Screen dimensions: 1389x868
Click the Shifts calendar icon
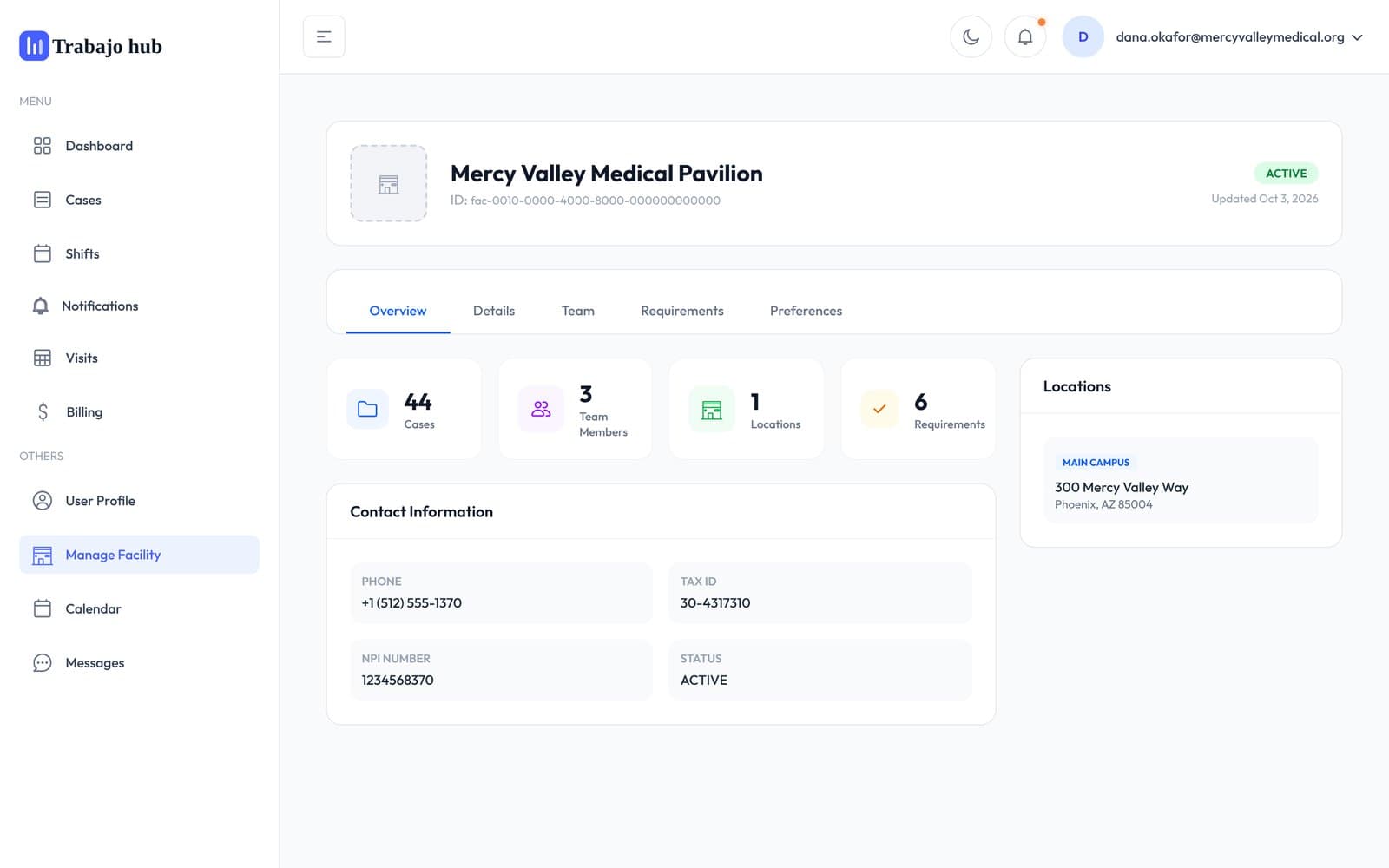pyautogui.click(x=42, y=253)
